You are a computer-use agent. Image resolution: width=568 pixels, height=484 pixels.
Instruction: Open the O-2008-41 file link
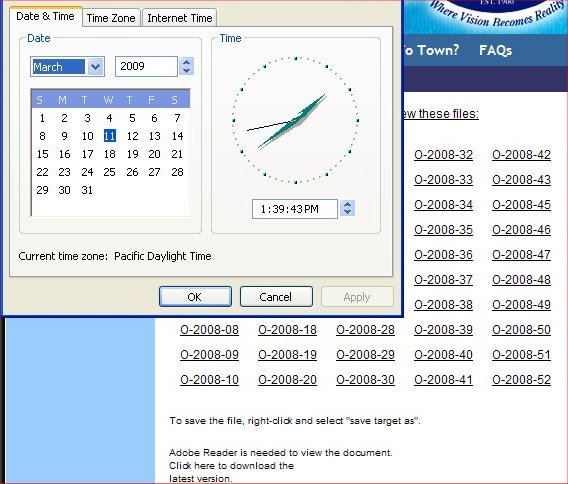(443, 380)
